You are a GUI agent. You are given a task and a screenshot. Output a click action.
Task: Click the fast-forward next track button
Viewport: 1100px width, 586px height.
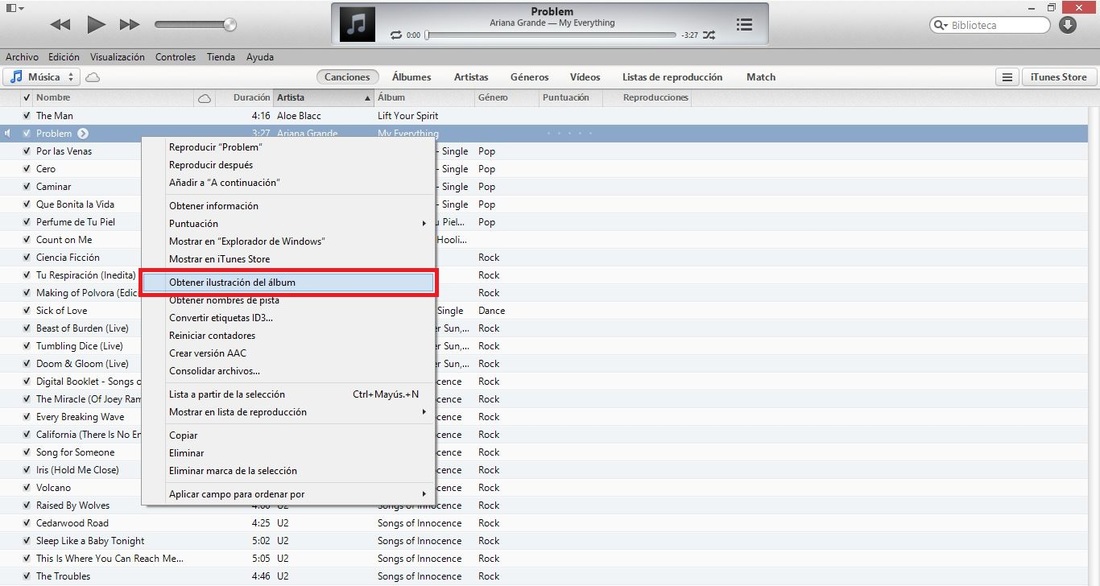[x=129, y=25]
